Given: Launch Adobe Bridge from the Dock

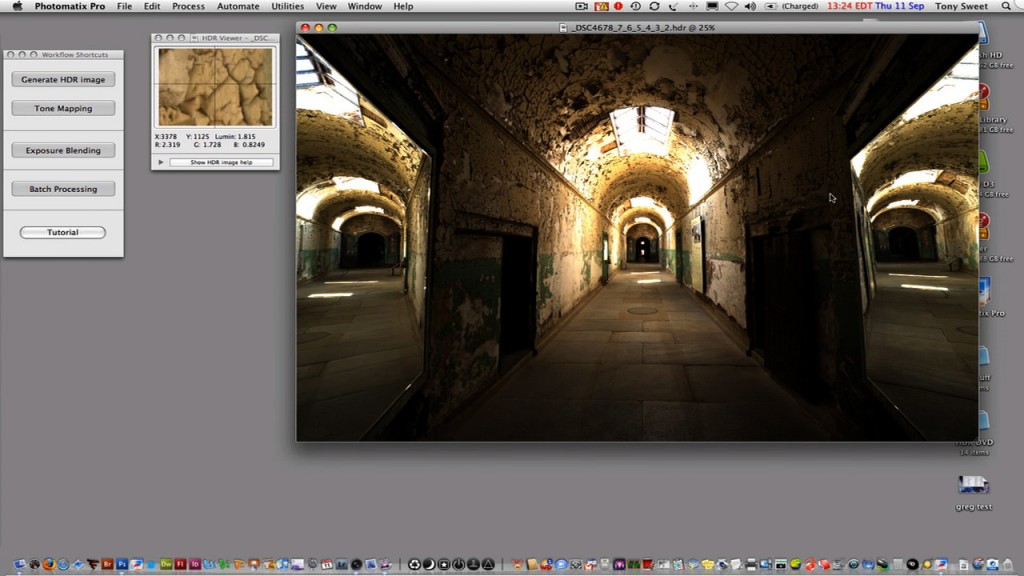Looking at the screenshot, I should pyautogui.click(x=107, y=565).
